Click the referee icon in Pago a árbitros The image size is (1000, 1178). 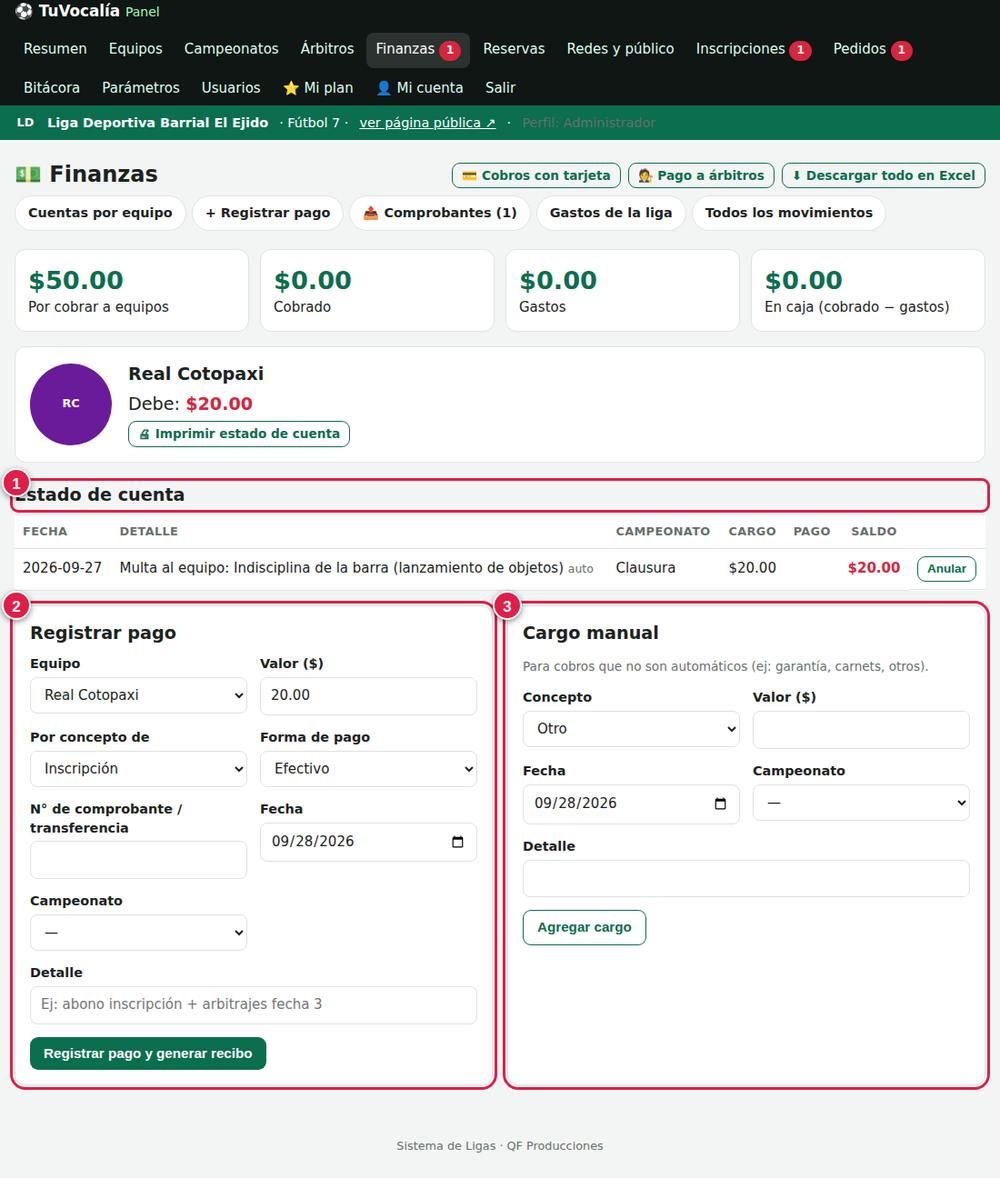pyautogui.click(x=645, y=176)
